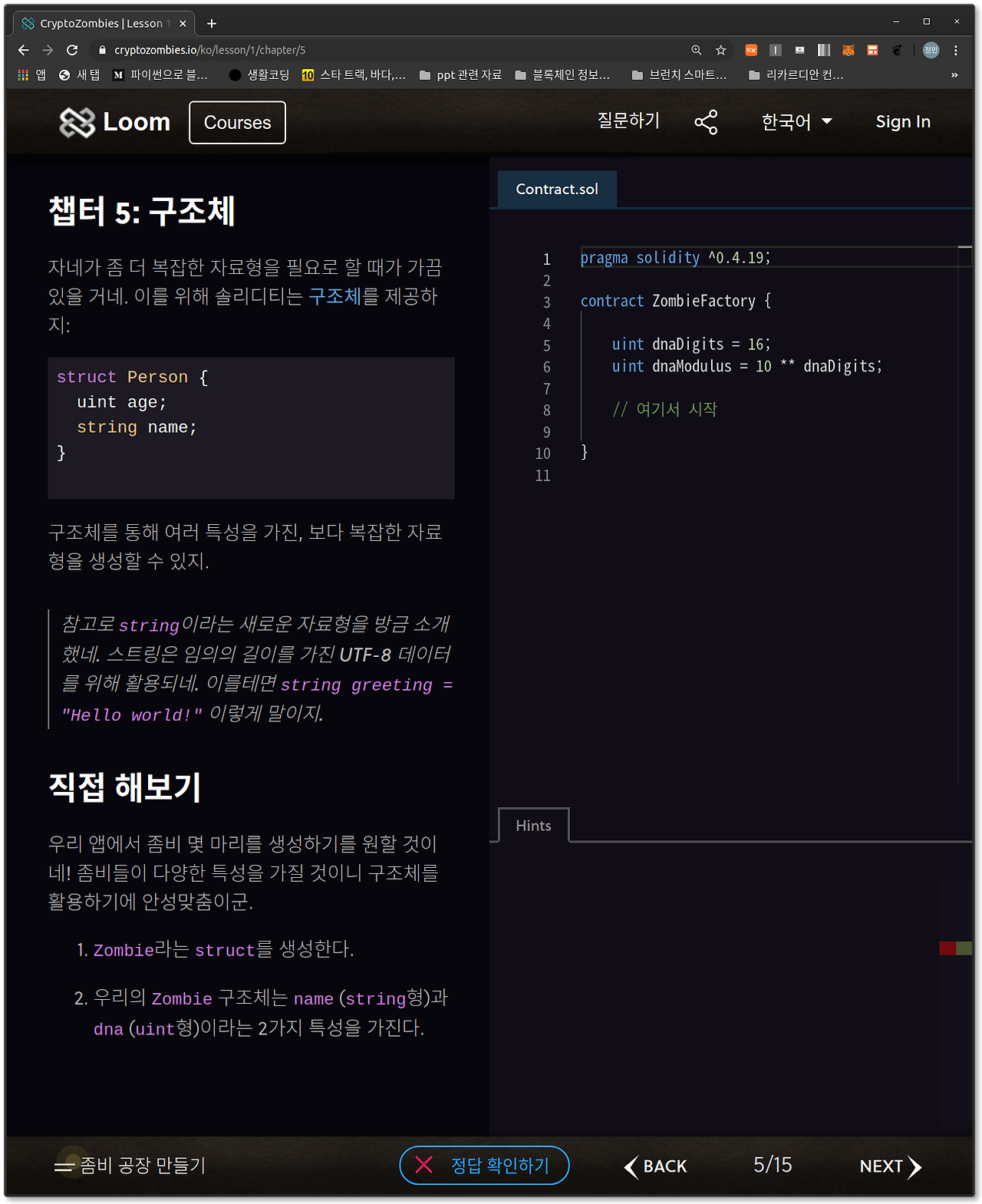Click the orange EX extension icon
Viewport: 982px width, 1204px height.
click(751, 50)
